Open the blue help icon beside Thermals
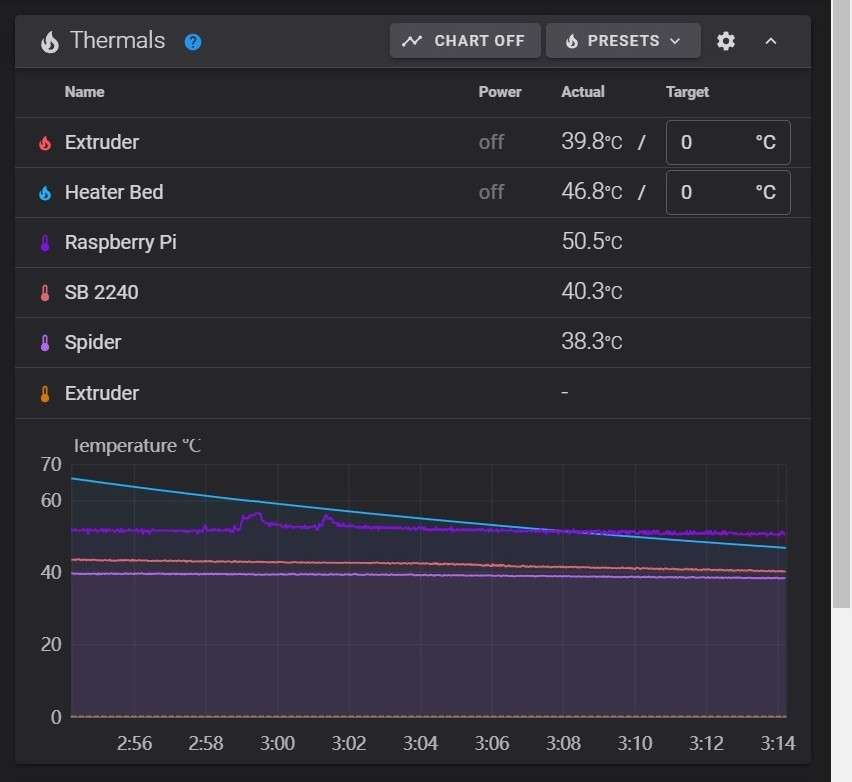Screen dimensions: 852x782 [x=191, y=42]
